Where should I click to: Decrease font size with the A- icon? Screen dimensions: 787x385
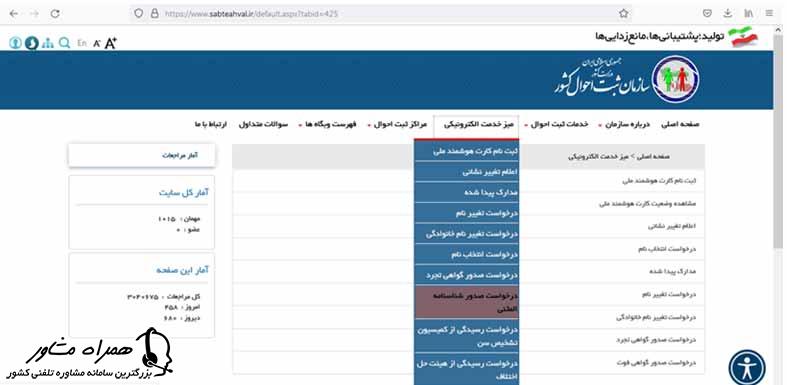(x=97, y=44)
